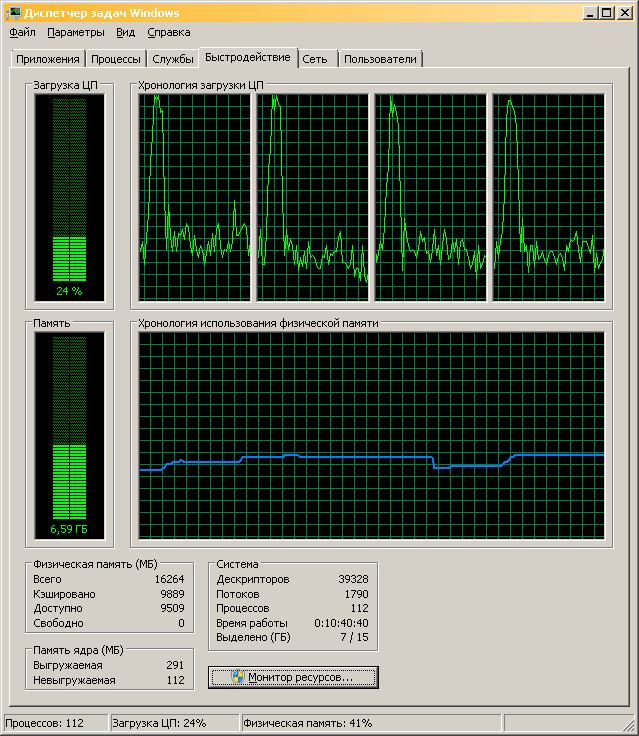Switch to the Пользователи tab

[x=380, y=59]
